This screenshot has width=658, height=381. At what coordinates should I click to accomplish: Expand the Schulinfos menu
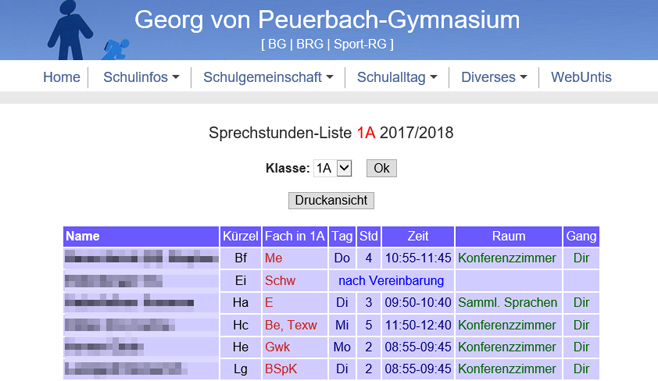[141, 77]
